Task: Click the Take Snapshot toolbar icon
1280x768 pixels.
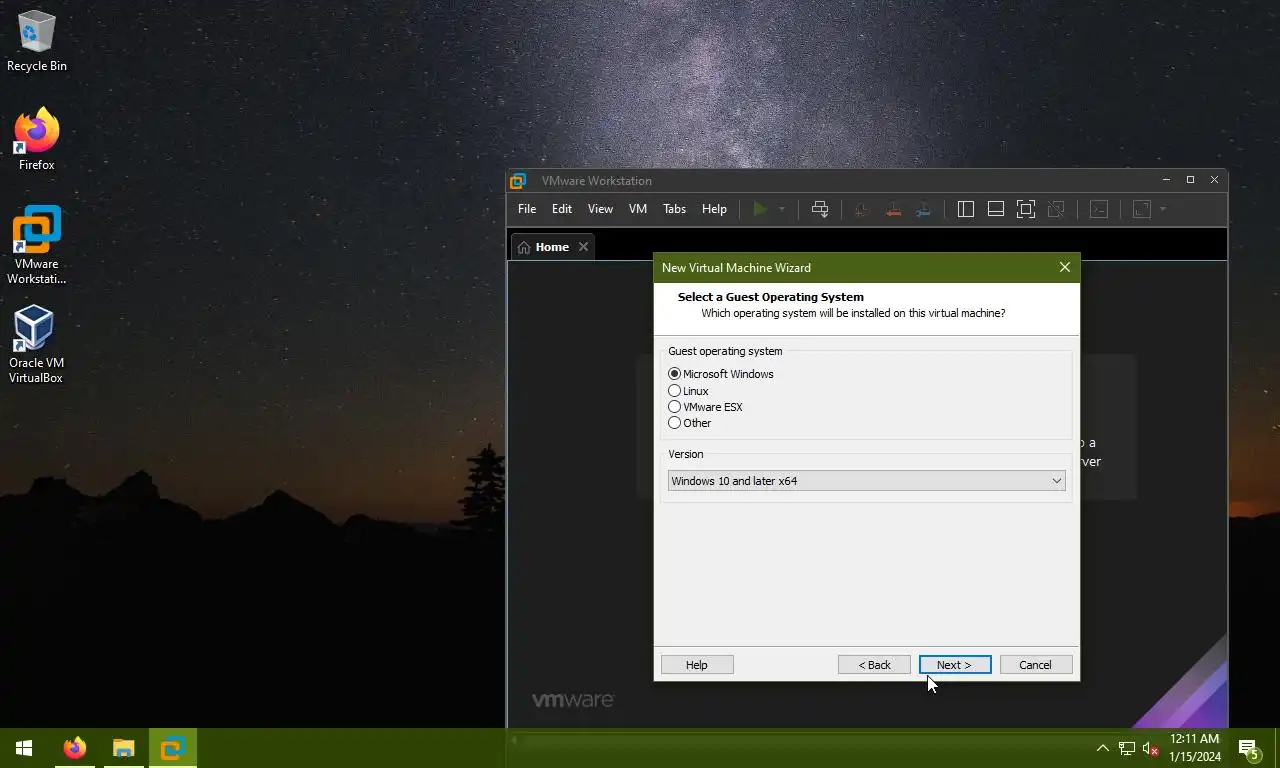Action: tap(862, 209)
